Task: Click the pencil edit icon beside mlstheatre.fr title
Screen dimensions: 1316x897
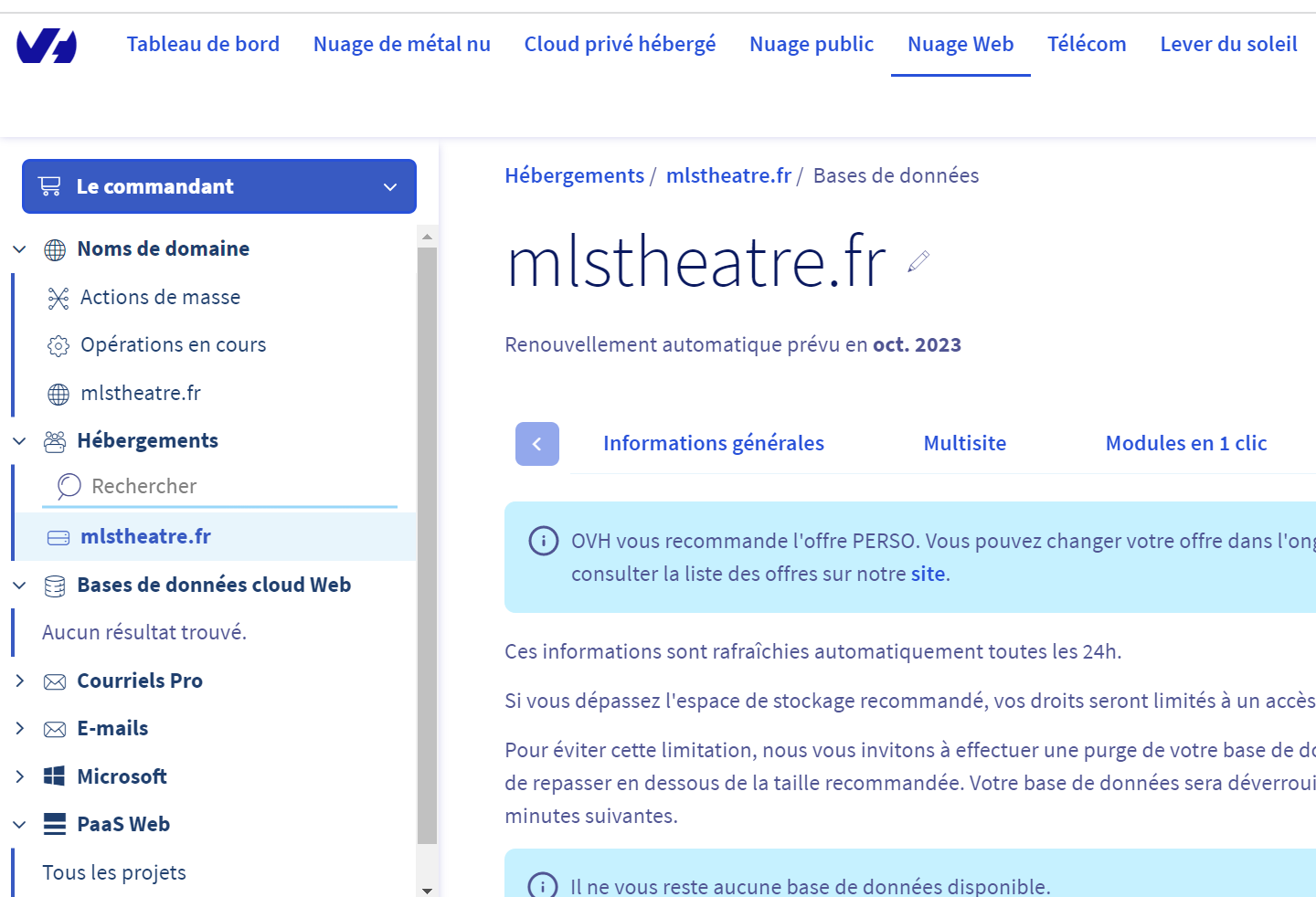Action: pyautogui.click(x=918, y=261)
